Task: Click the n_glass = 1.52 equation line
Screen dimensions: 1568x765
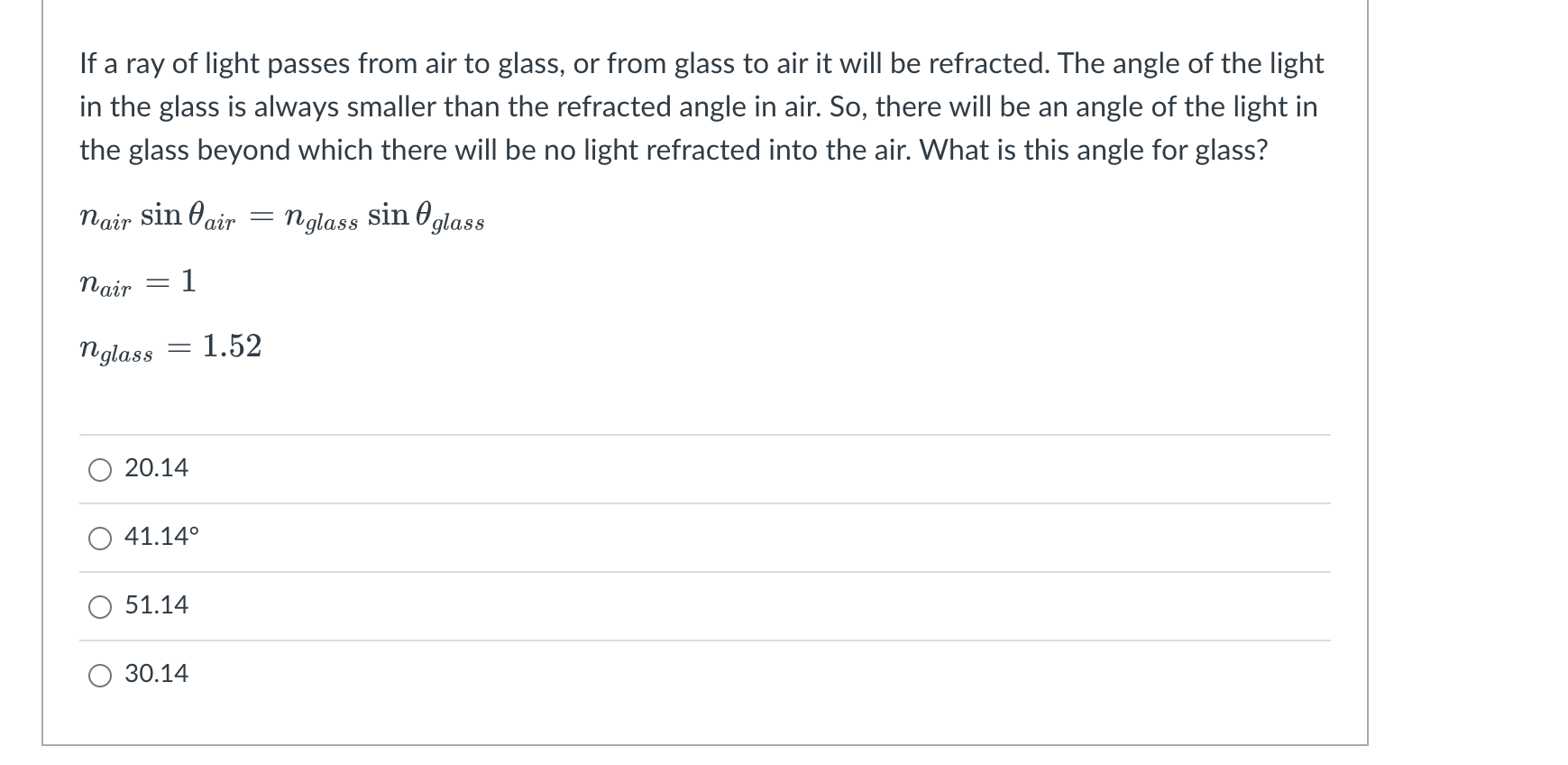Action: pyautogui.click(x=170, y=347)
